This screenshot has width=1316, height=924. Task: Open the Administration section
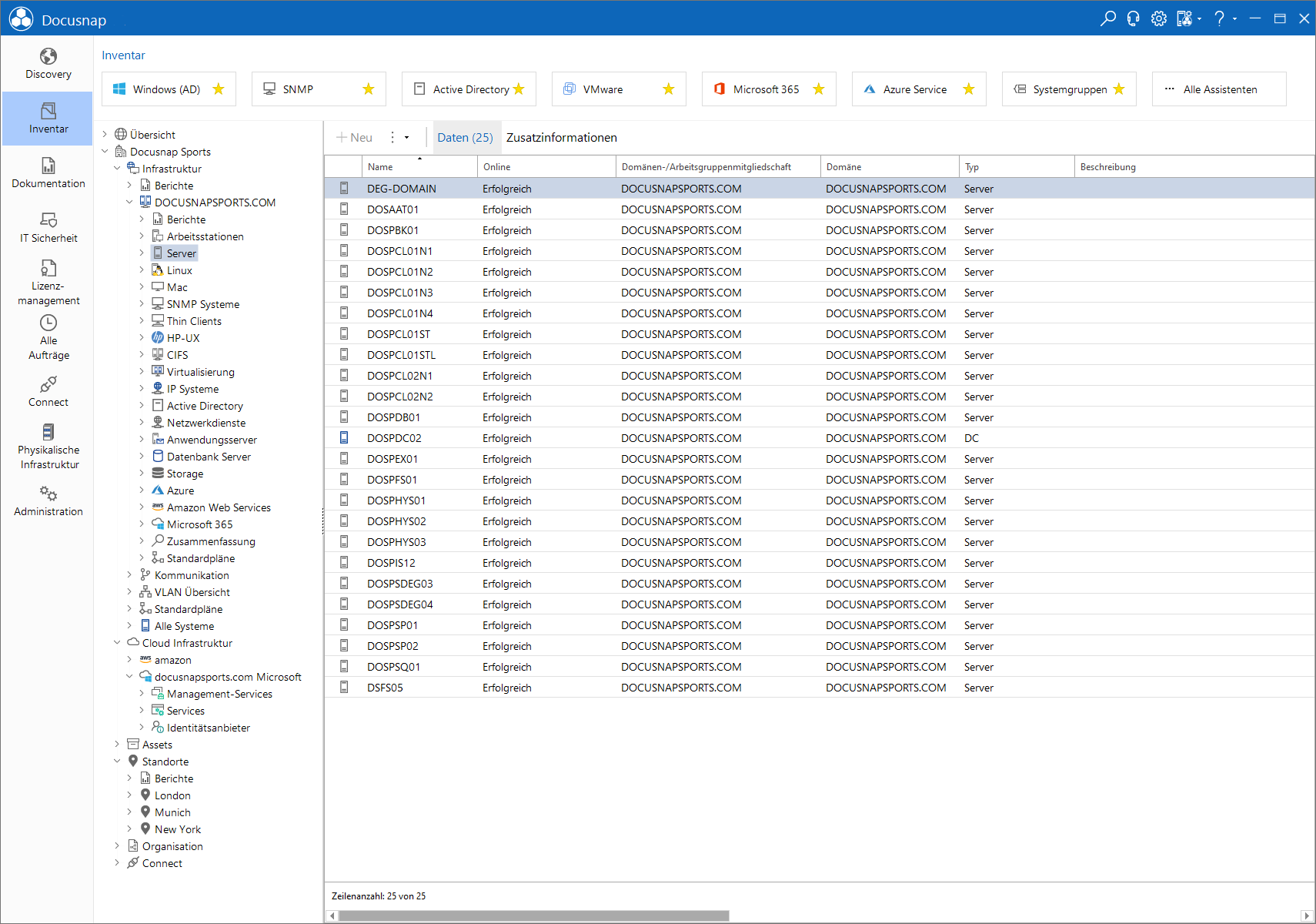click(48, 501)
